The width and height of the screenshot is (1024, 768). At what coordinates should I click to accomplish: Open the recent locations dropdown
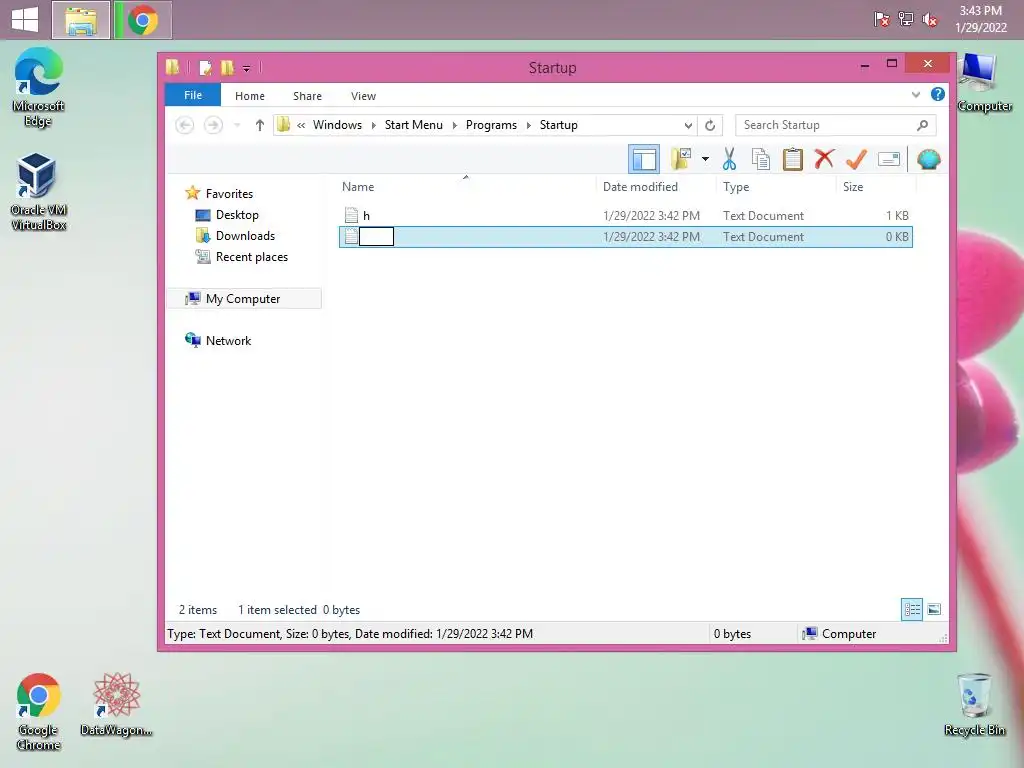pos(237,125)
